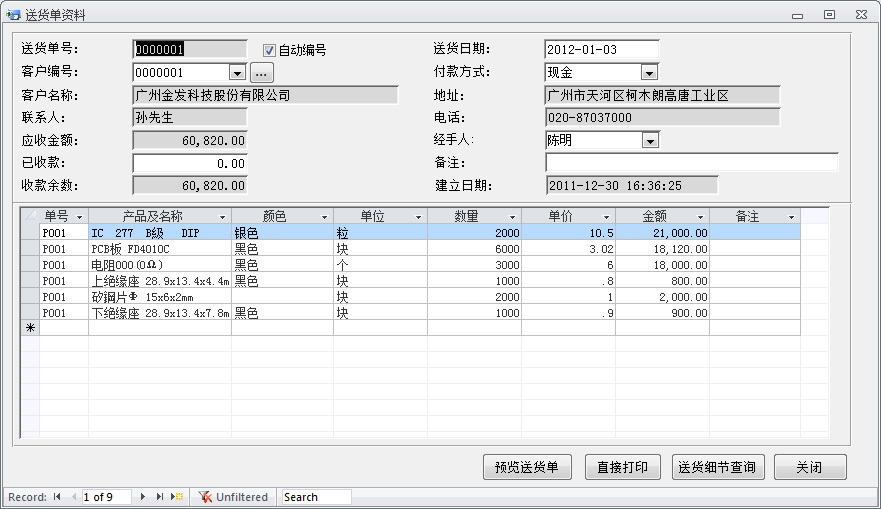Click the 数量 column header
The image size is (881, 509).
coord(465,216)
